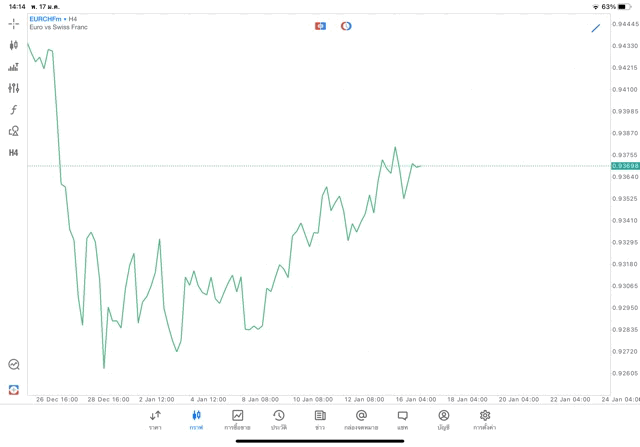Open the drawing objects shapes tool

point(14,131)
